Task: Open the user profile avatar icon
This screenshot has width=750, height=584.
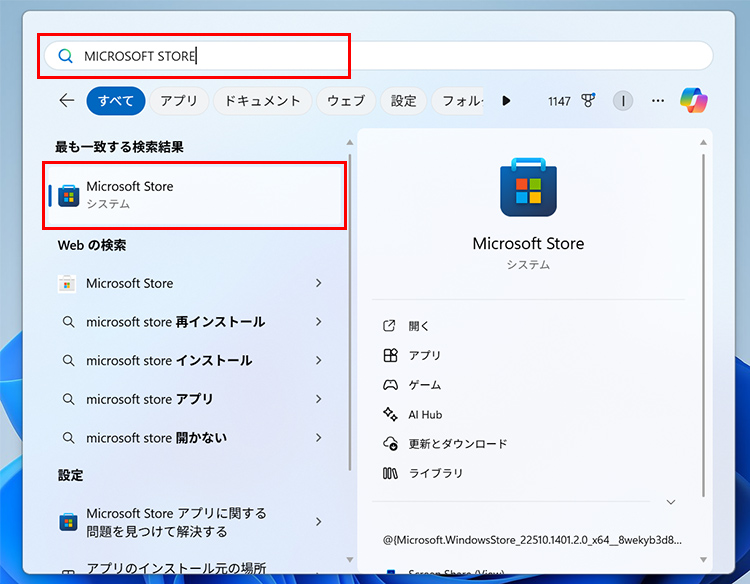Action: tap(623, 101)
